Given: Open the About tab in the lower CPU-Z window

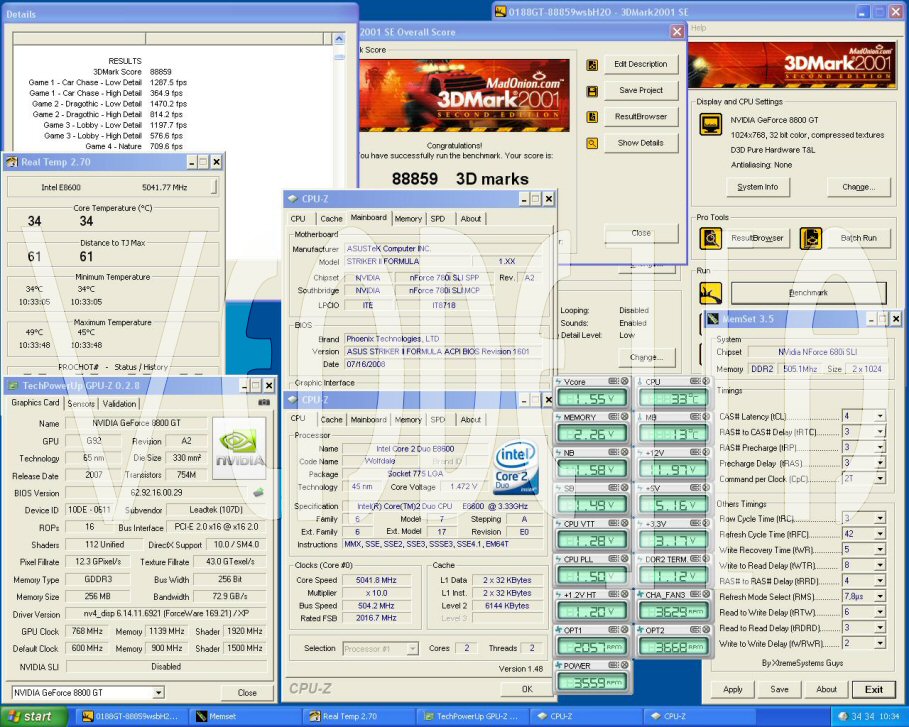Looking at the screenshot, I should point(471,420).
